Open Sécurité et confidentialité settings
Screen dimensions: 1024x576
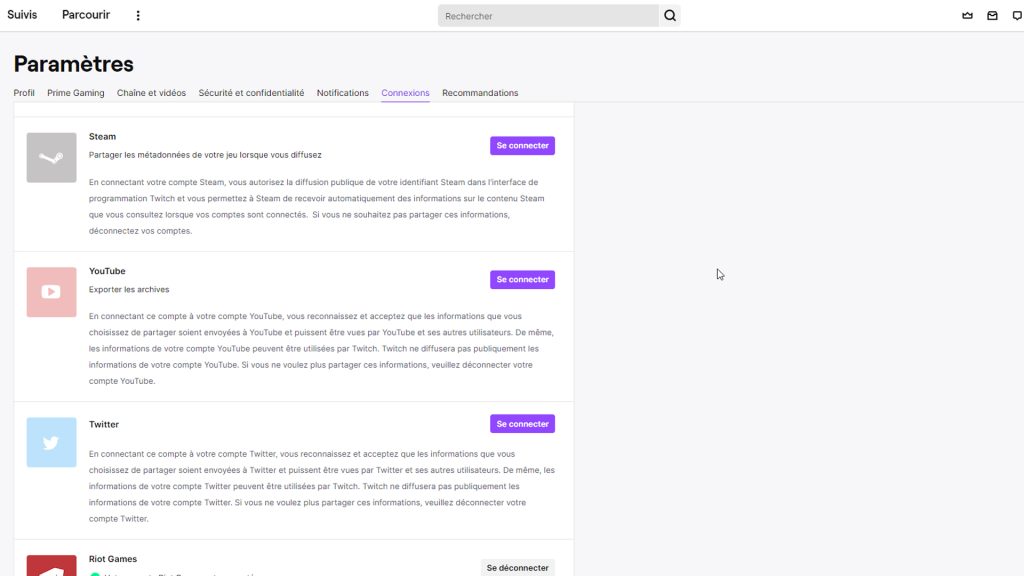coord(249,92)
